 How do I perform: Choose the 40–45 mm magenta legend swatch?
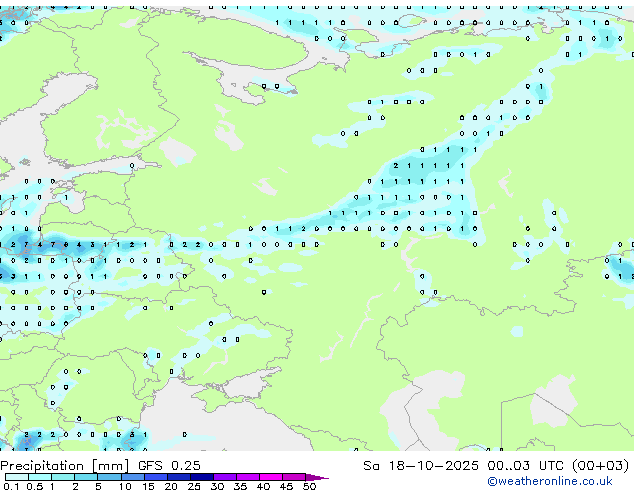pyautogui.click(x=271, y=477)
